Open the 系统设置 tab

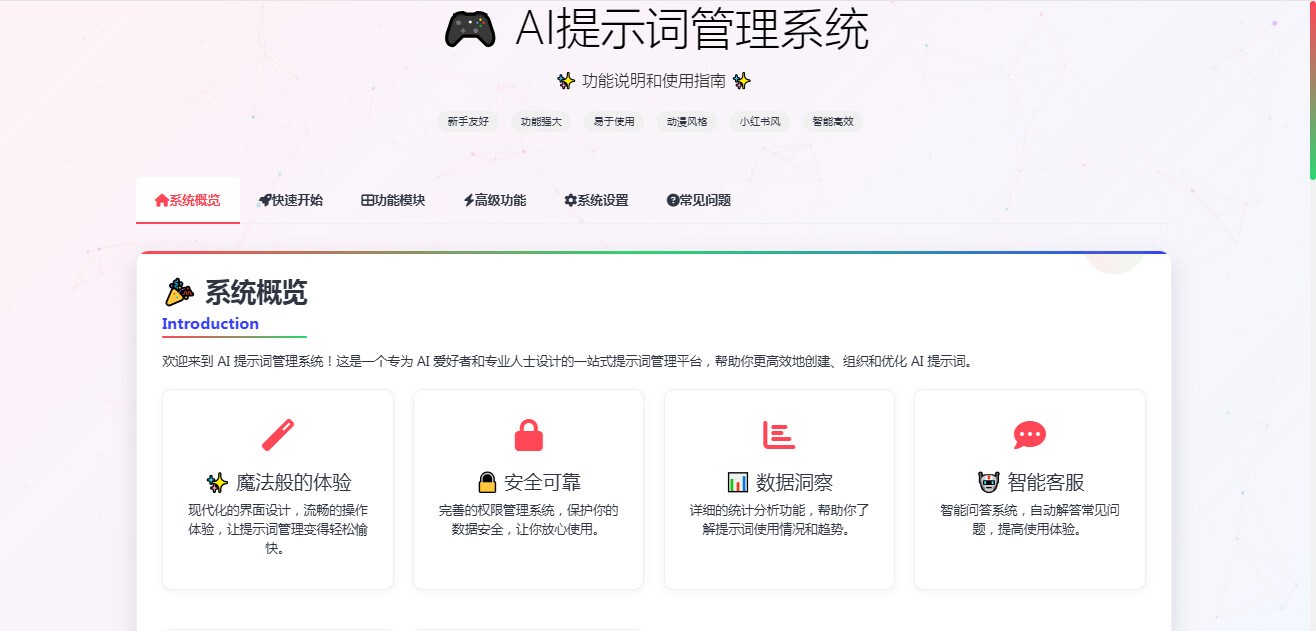tap(596, 200)
